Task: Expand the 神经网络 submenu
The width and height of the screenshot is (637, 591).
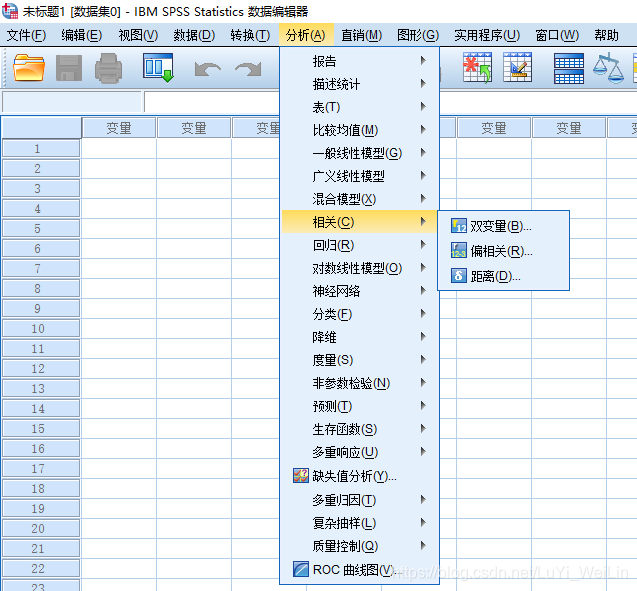Action: pyautogui.click(x=360, y=291)
